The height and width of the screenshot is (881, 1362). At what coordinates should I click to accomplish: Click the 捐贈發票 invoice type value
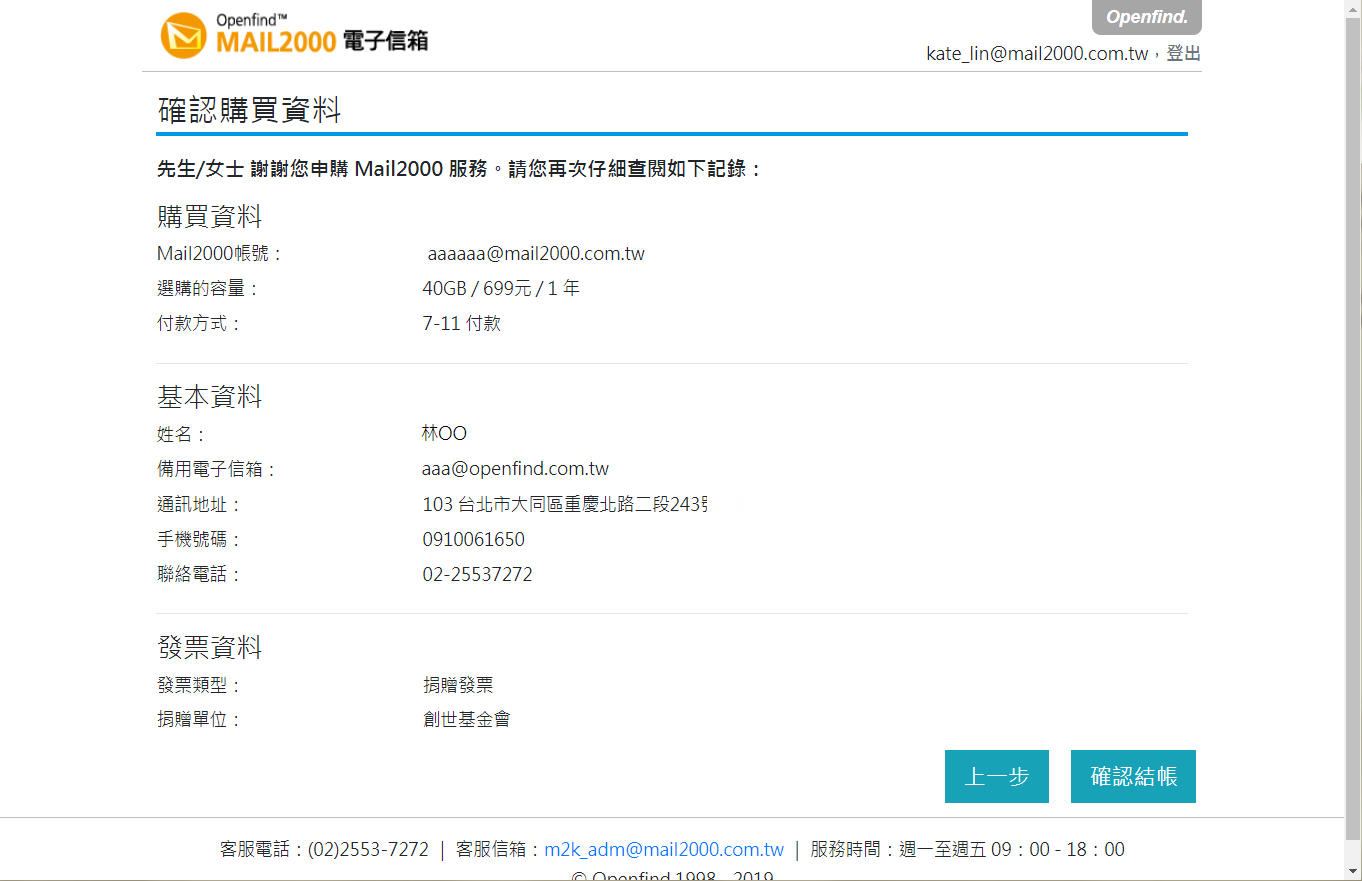tap(458, 685)
